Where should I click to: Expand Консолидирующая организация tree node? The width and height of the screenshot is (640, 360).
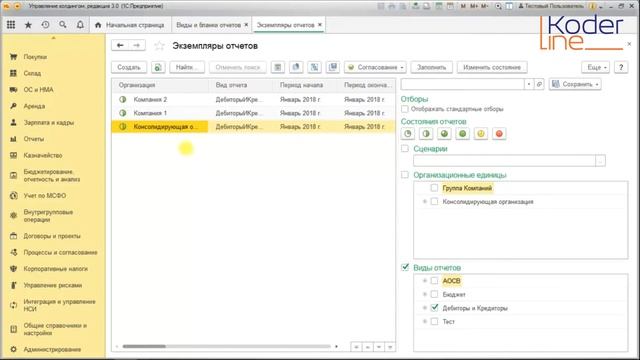point(425,202)
